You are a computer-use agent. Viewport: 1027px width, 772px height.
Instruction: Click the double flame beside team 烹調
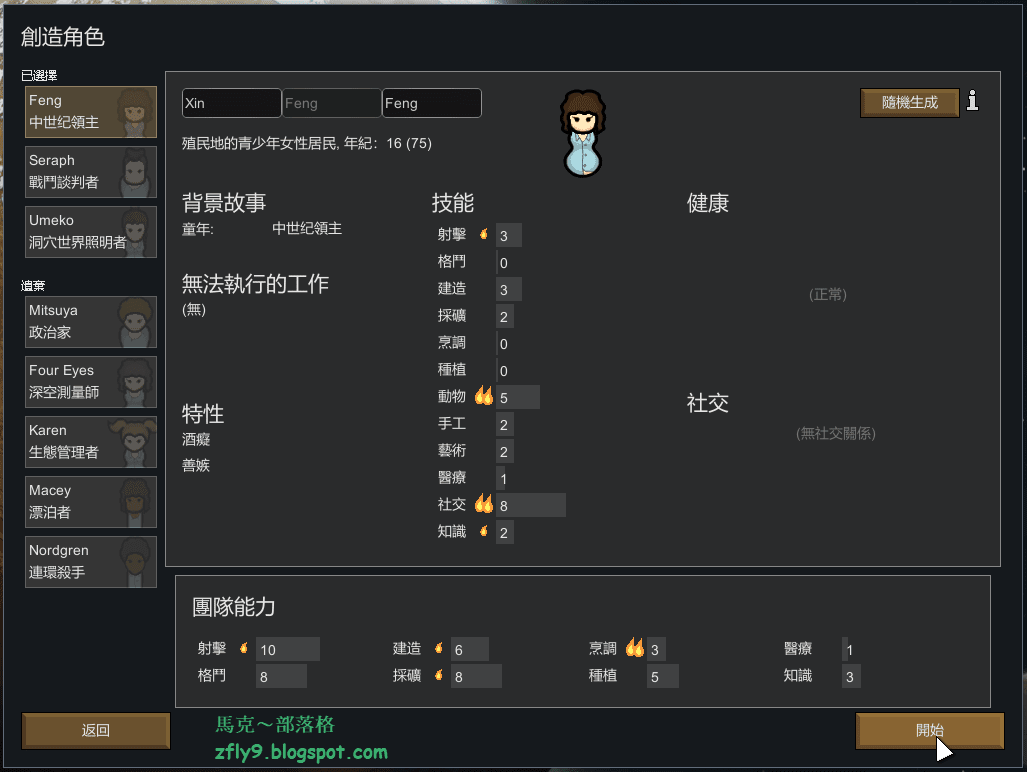point(635,648)
